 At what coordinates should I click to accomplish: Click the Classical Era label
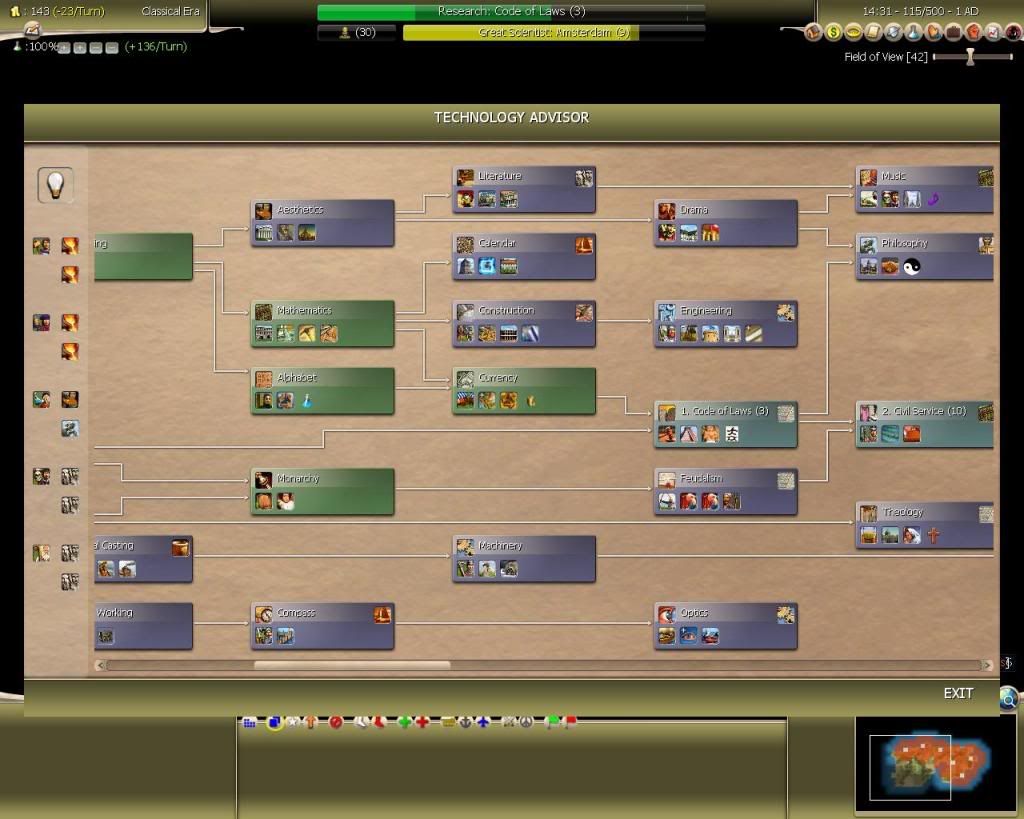coord(170,11)
